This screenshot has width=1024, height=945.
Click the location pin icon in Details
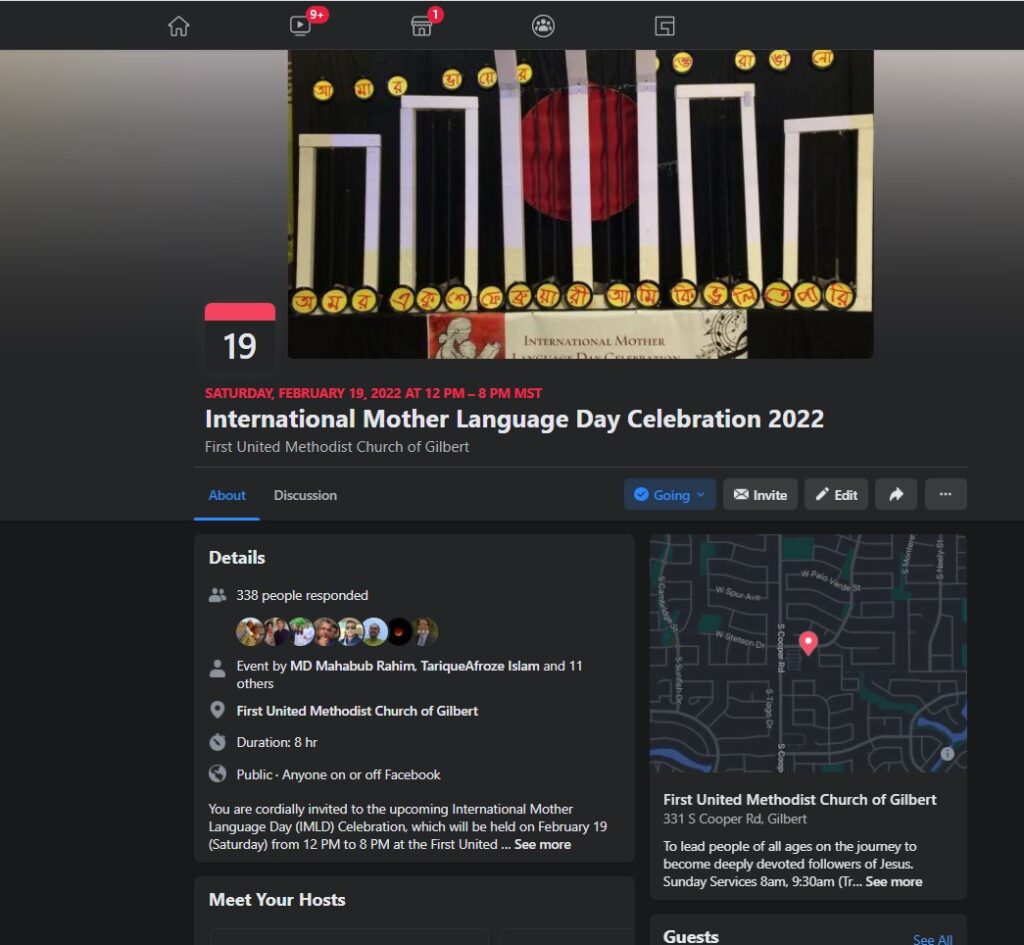(x=217, y=710)
